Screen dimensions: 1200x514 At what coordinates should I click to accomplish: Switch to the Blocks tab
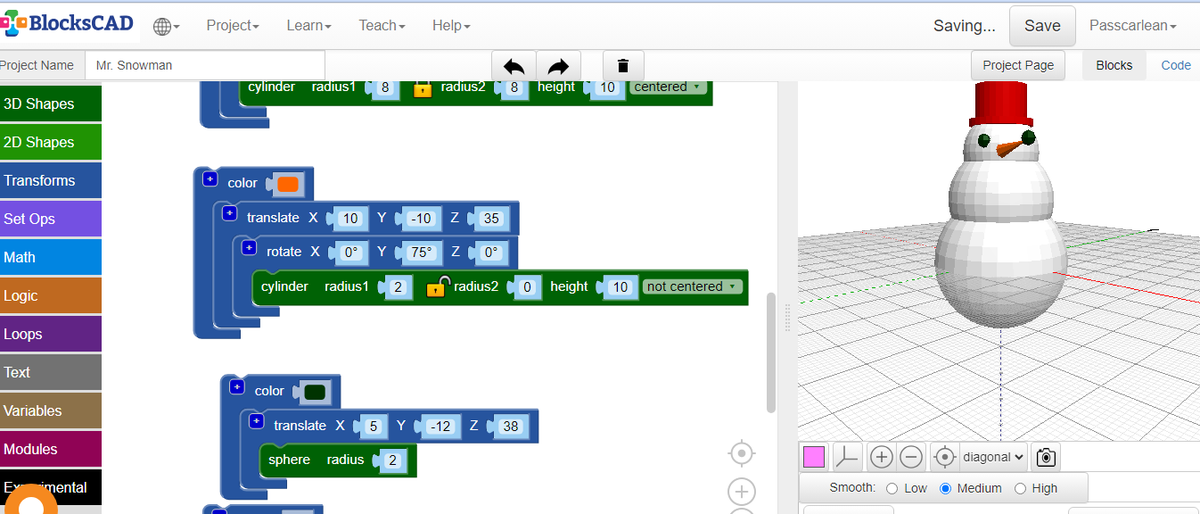[x=1114, y=65]
